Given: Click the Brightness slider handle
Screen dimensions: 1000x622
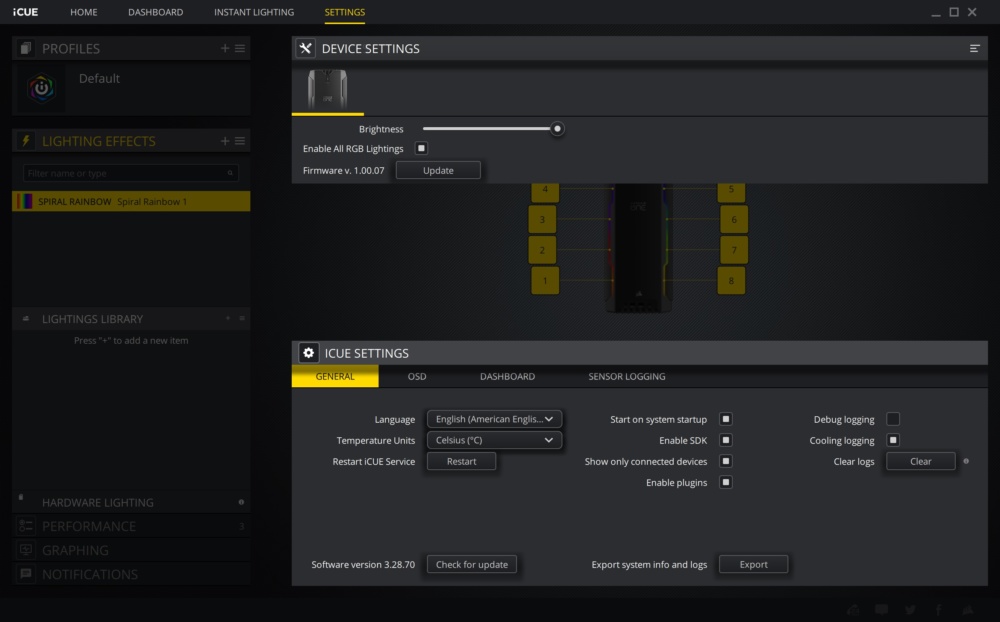Looking at the screenshot, I should 557,129.
